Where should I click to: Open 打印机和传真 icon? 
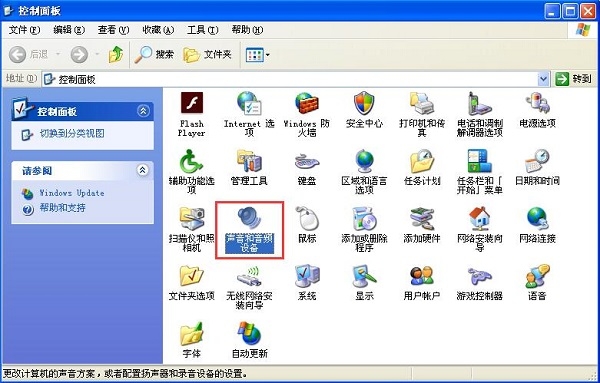click(422, 103)
